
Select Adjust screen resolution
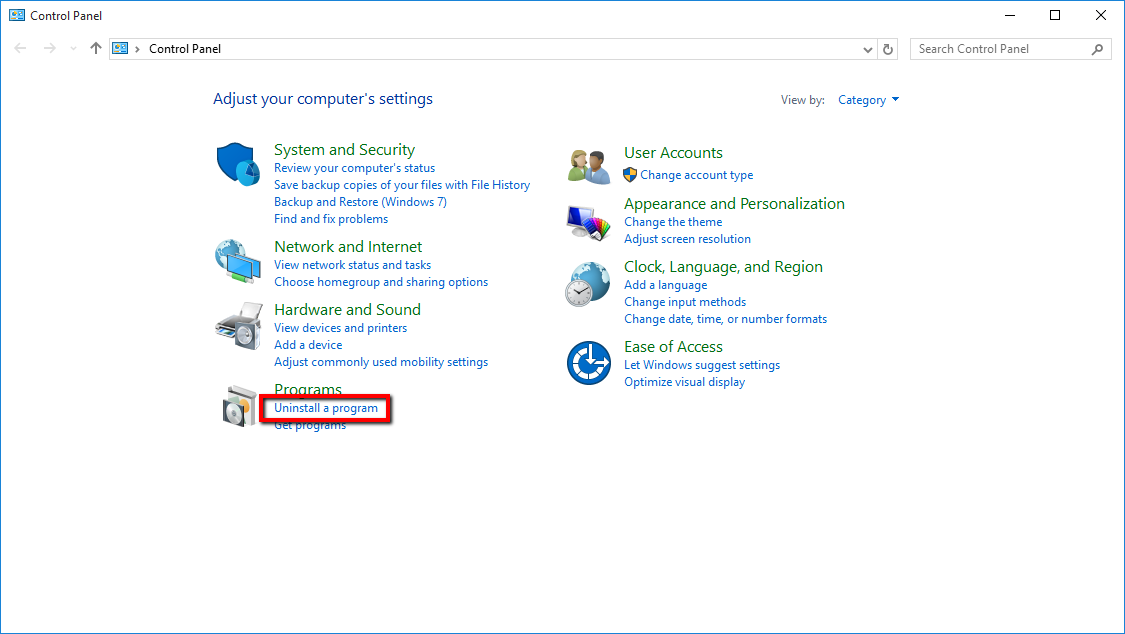[x=687, y=239]
